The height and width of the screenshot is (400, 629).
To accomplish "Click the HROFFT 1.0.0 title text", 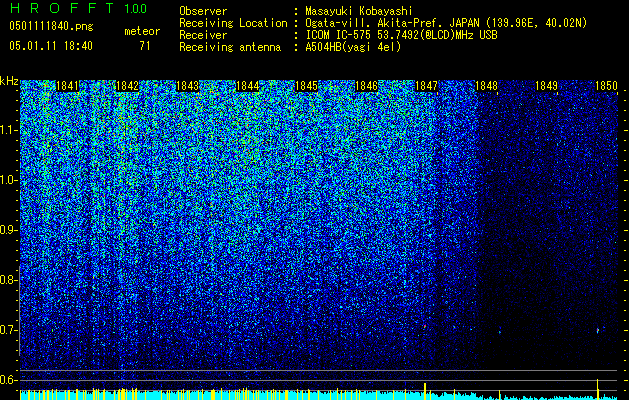I will [78, 8].
